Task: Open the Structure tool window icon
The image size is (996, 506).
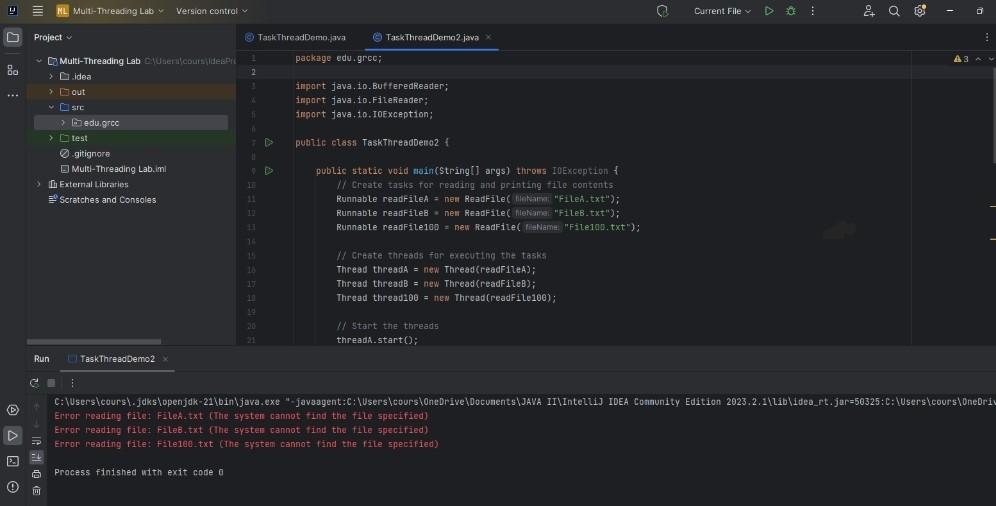Action: [13, 70]
